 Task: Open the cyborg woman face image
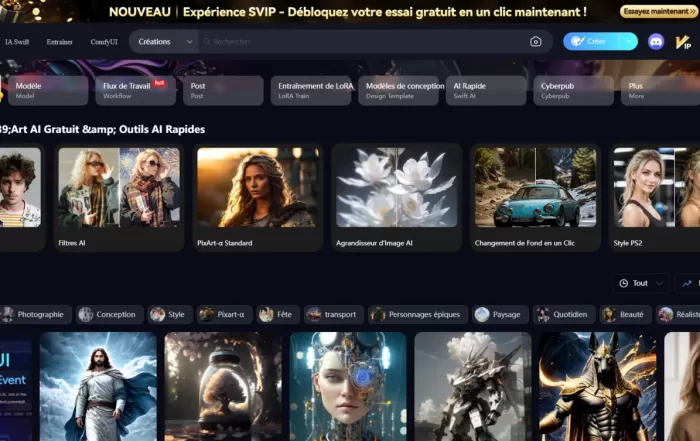[x=348, y=387]
